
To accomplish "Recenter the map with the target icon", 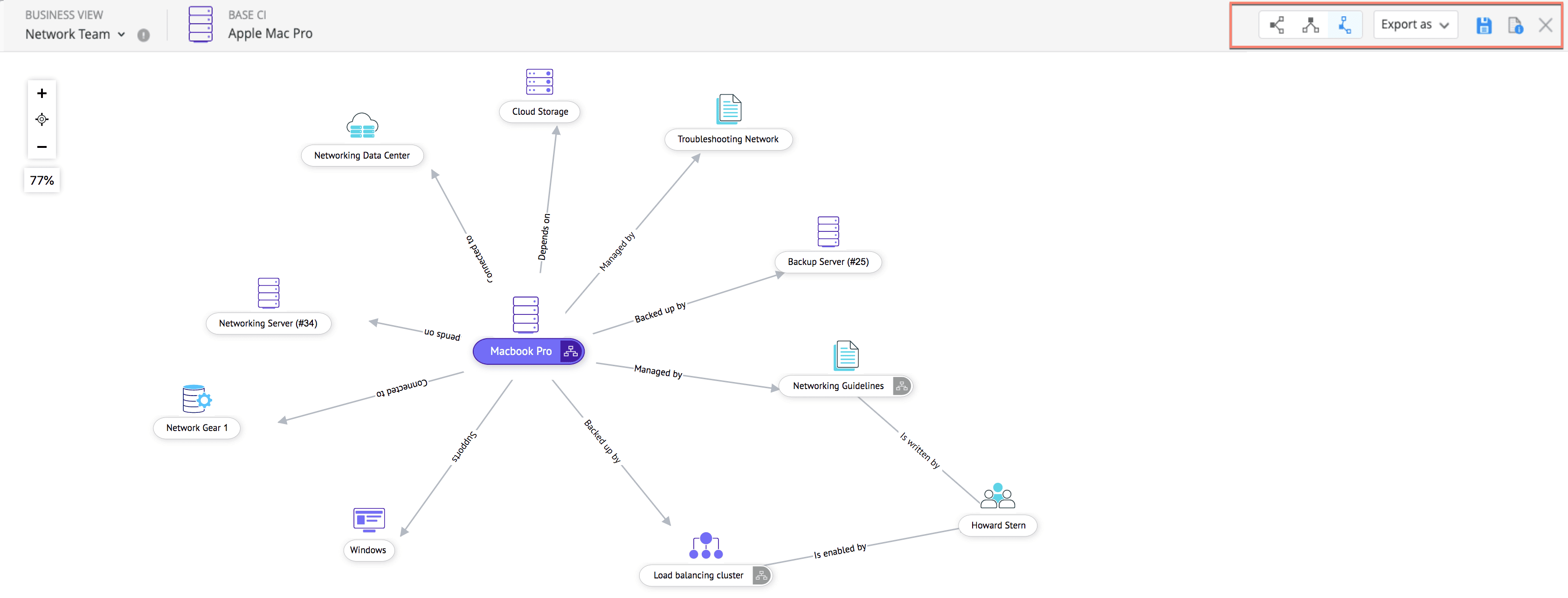I will (x=41, y=119).
